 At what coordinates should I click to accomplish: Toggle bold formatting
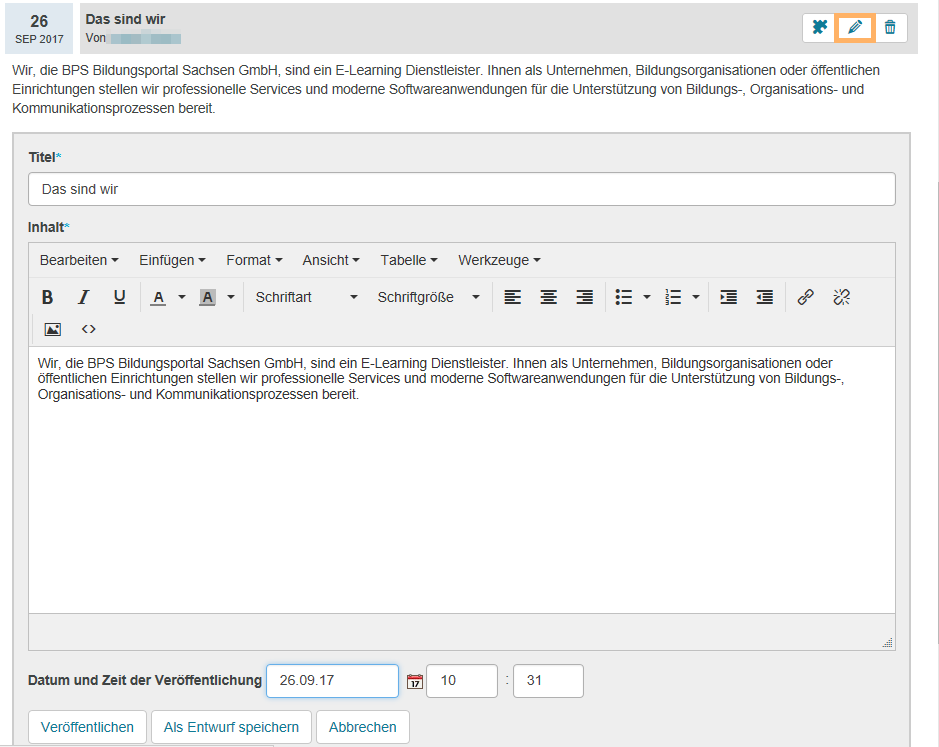pos(47,297)
